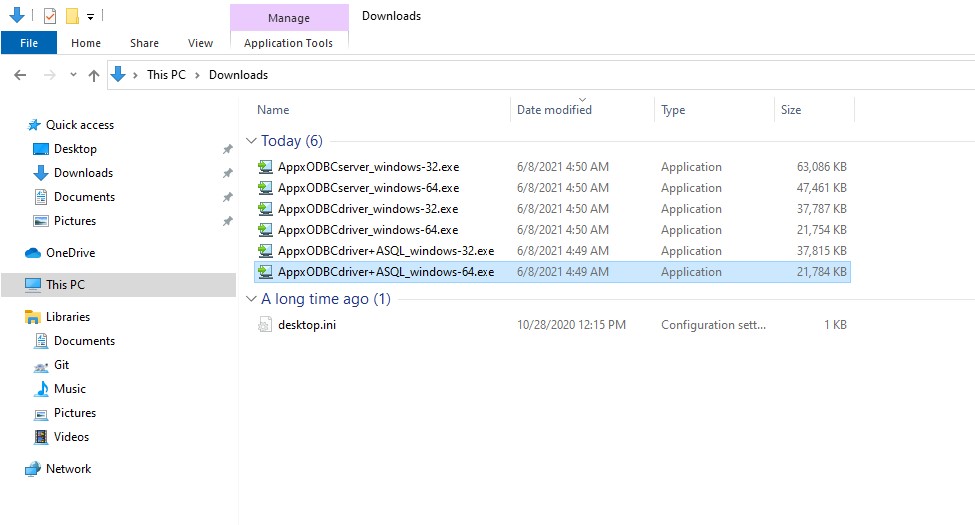Open Desktop in Quick access
This screenshot has height=525, width=975.
75,149
